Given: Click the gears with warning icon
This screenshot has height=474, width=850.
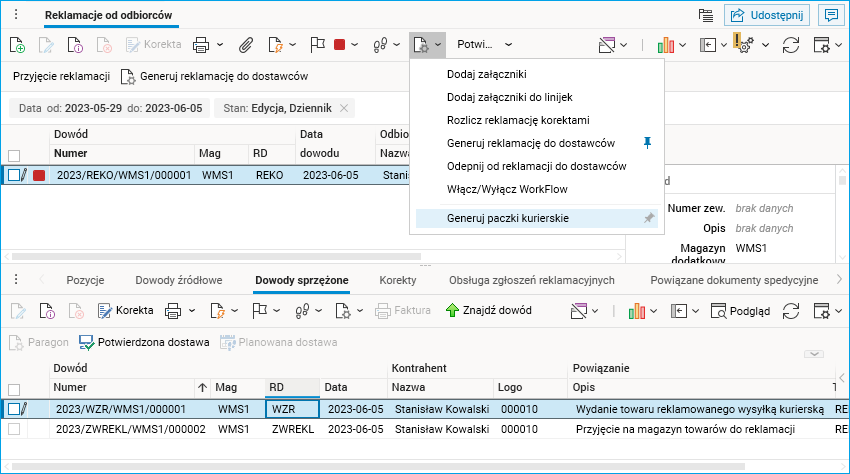Looking at the screenshot, I should click(x=744, y=43).
